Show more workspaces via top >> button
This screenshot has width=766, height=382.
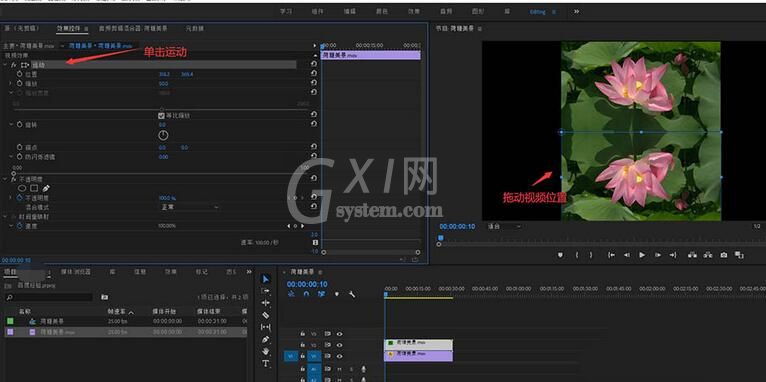pyautogui.click(x=576, y=11)
